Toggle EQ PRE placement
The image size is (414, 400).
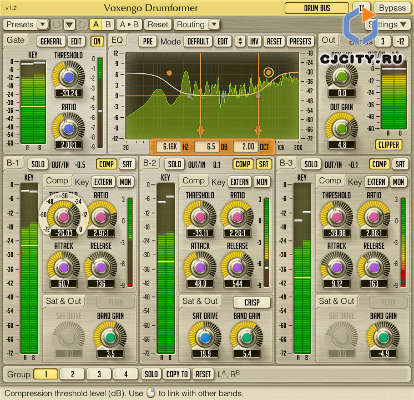(x=148, y=41)
